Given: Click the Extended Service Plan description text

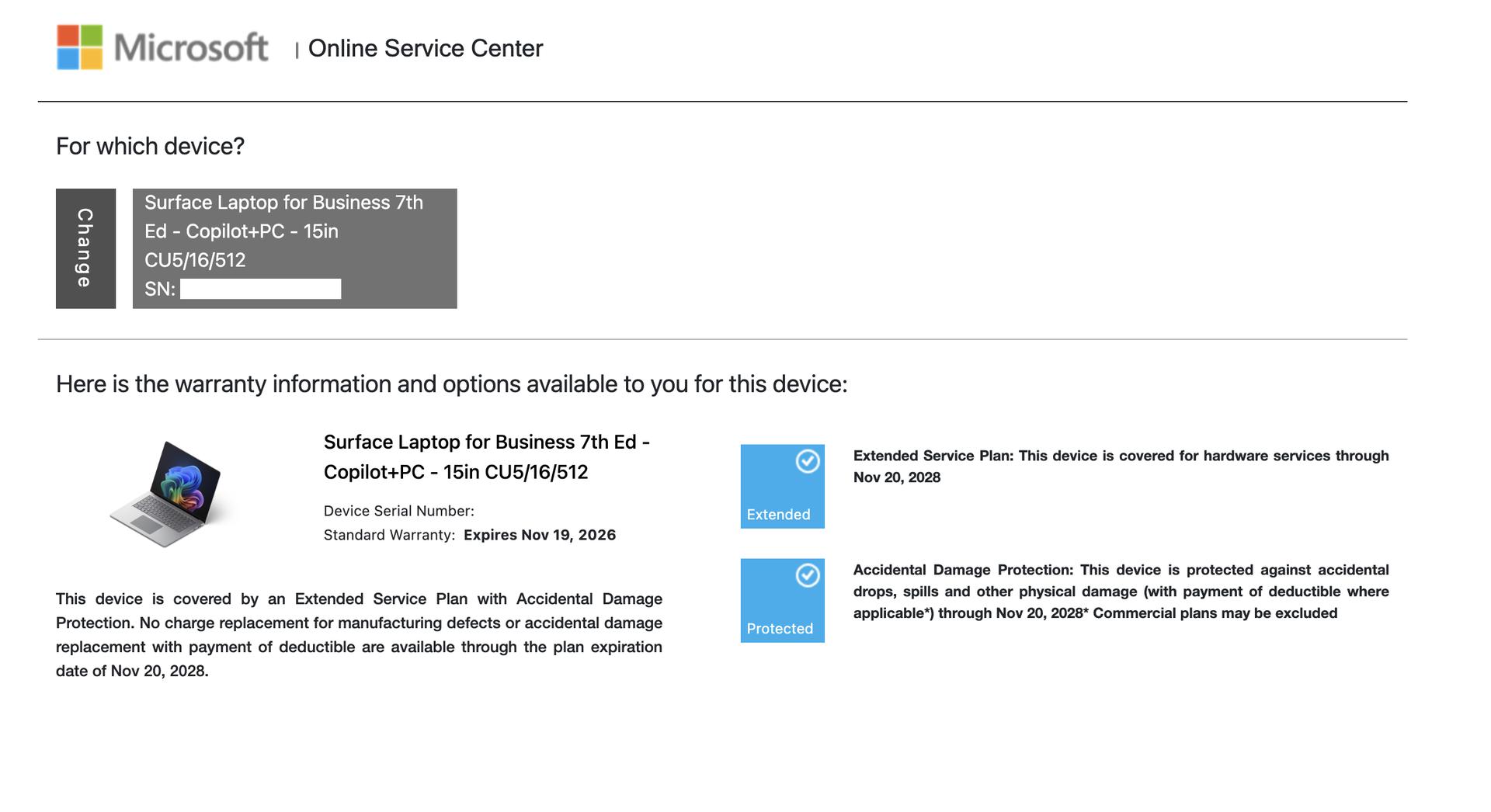Looking at the screenshot, I should [x=1121, y=467].
